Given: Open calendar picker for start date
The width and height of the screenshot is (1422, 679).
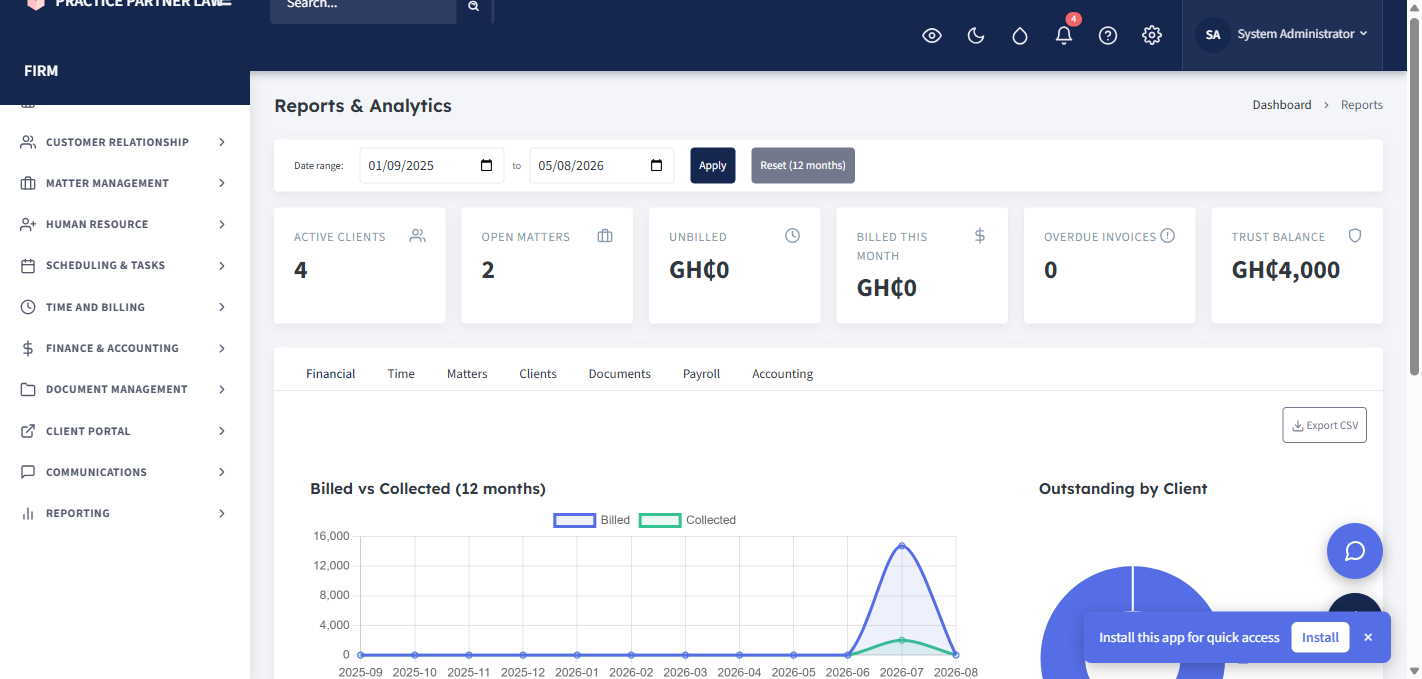Looking at the screenshot, I should 487,165.
